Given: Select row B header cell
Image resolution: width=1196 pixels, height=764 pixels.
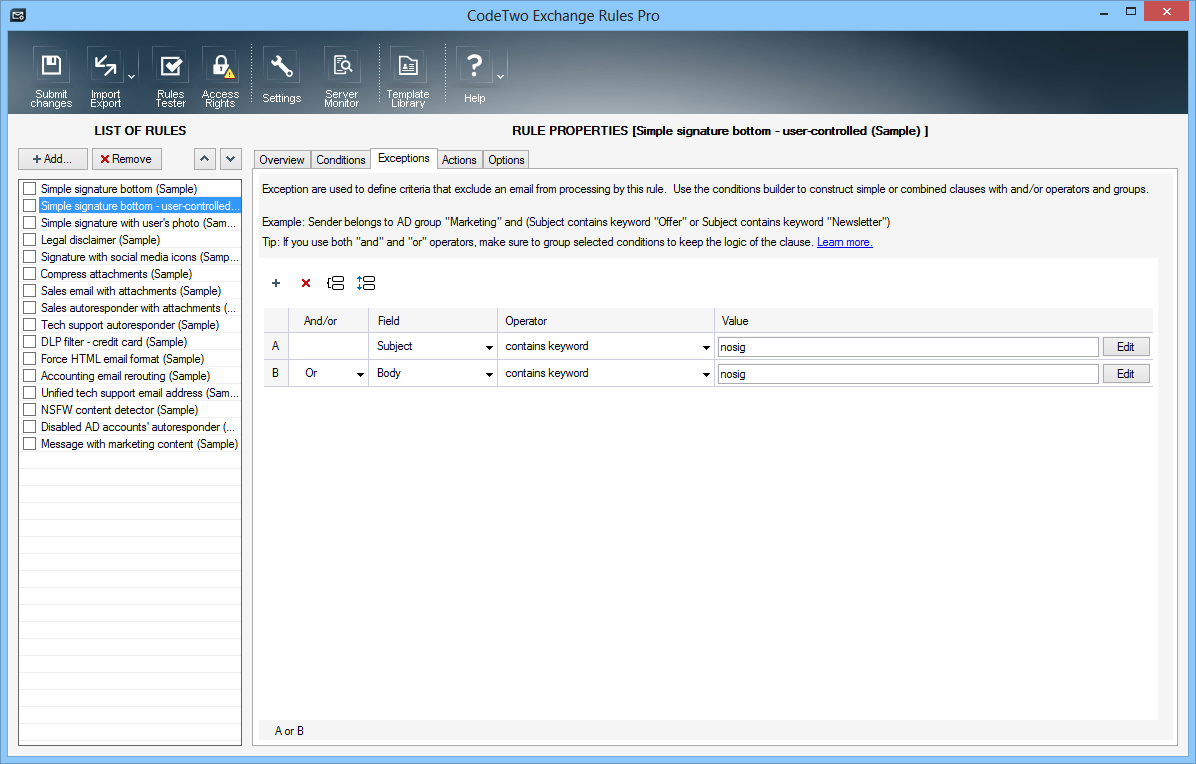Looking at the screenshot, I should coord(275,373).
